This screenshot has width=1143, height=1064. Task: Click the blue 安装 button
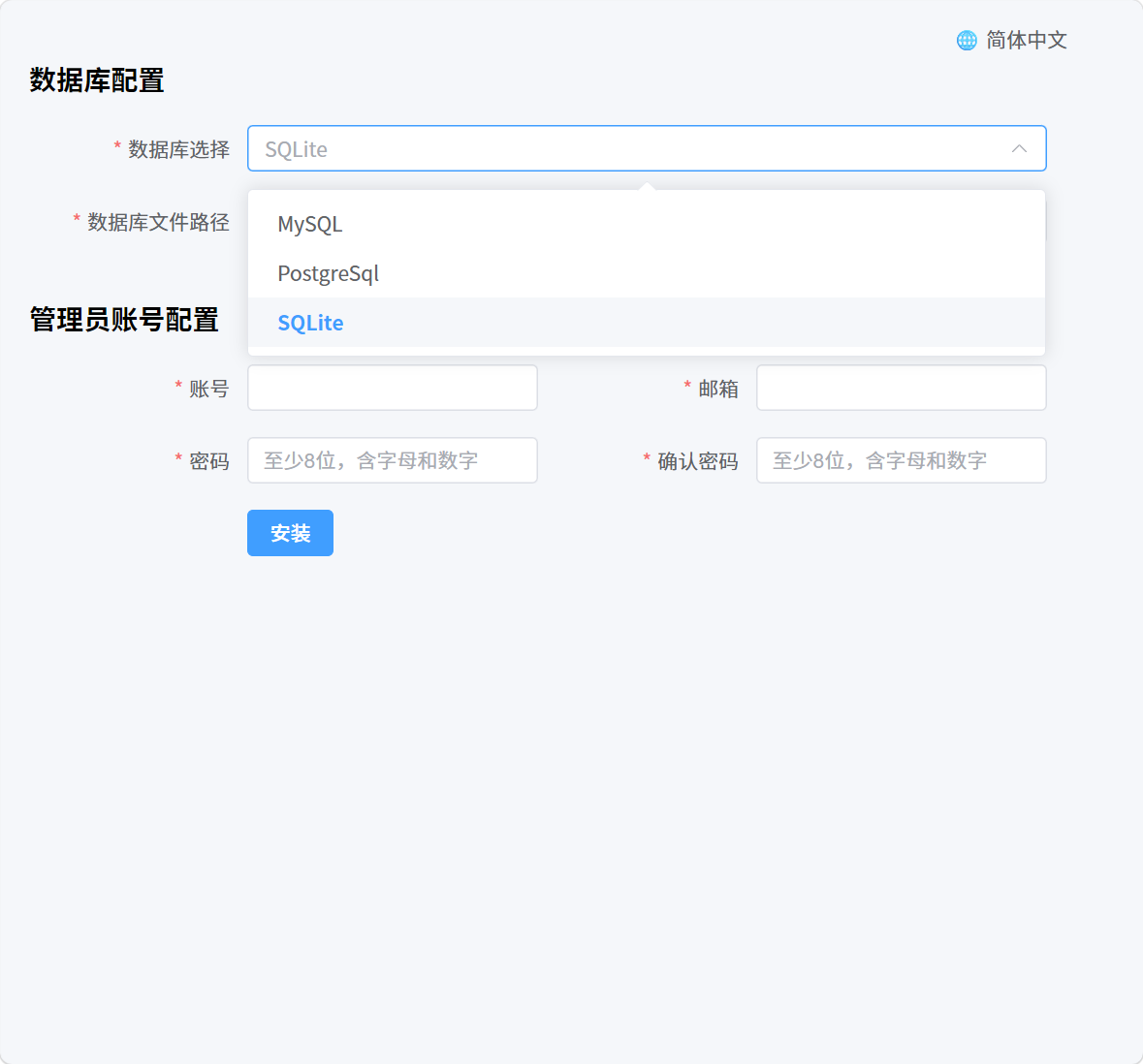[x=290, y=533]
